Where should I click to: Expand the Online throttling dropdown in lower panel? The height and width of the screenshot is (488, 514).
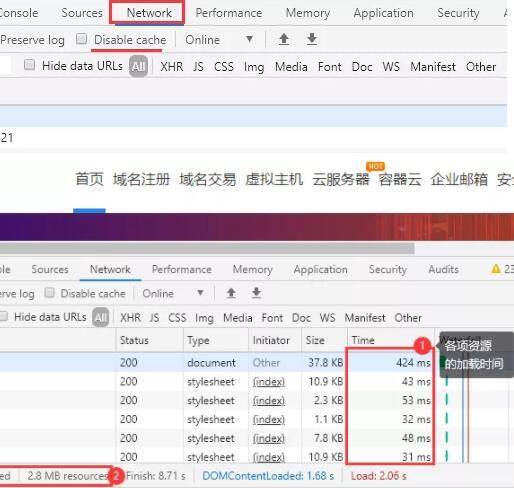(x=173, y=293)
